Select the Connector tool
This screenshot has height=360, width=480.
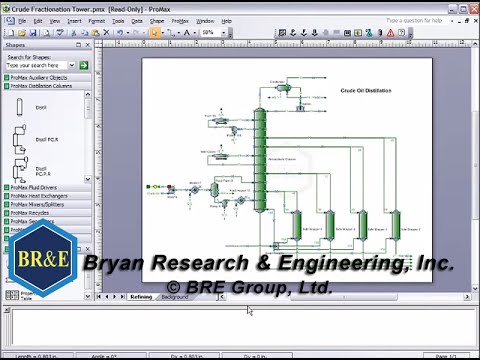[x=170, y=33]
